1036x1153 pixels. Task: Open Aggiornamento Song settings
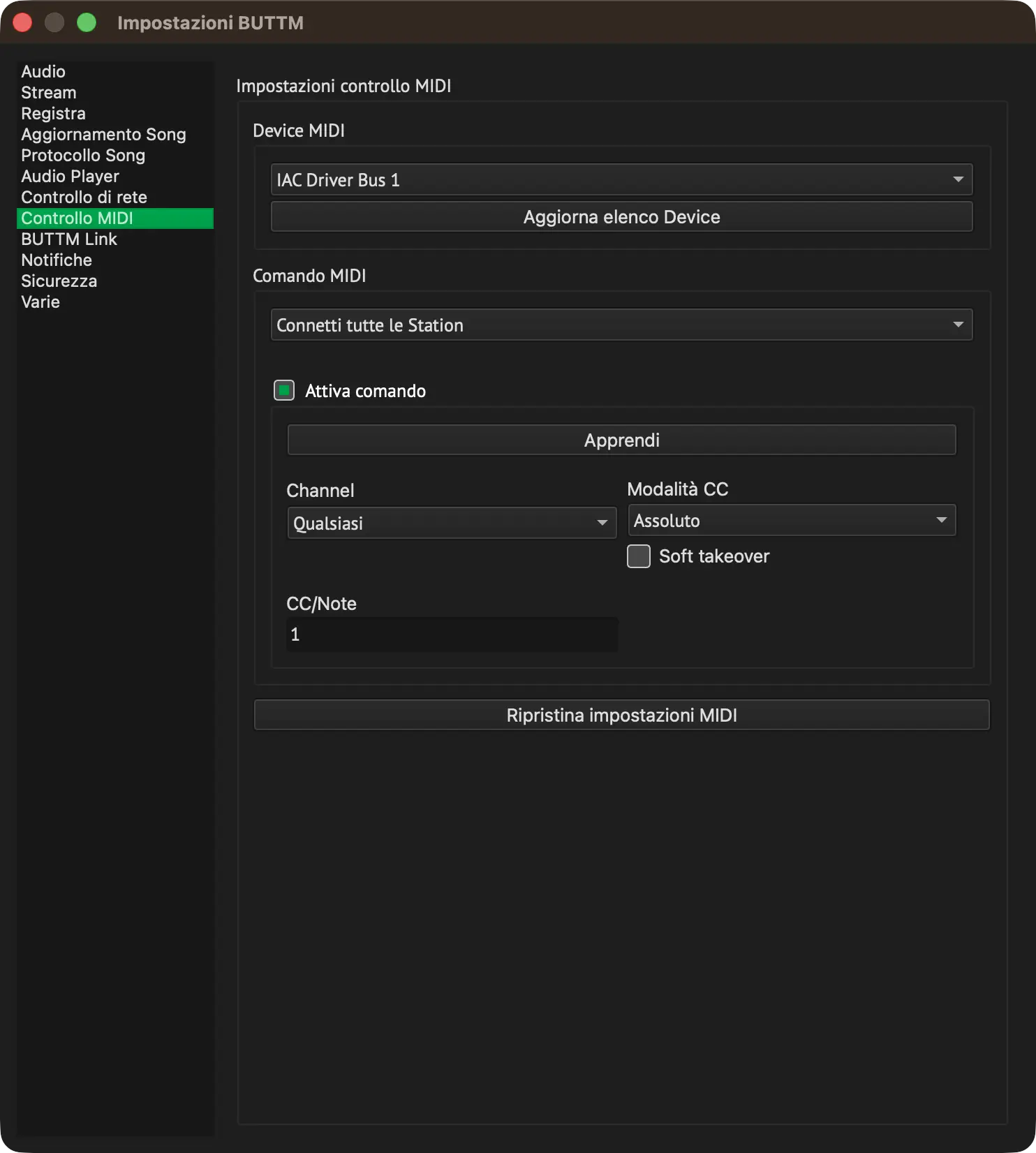(x=115, y=134)
